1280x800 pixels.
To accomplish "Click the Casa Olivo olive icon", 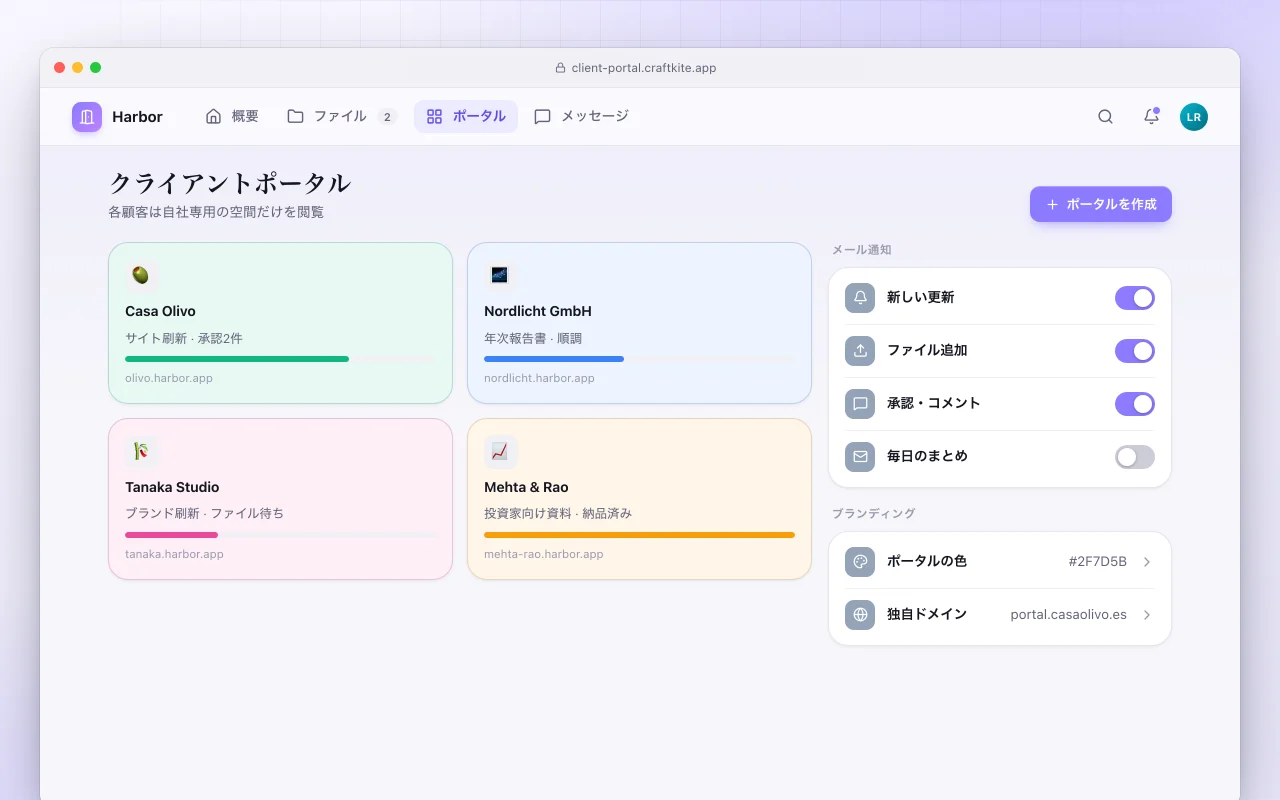I will click(141, 276).
